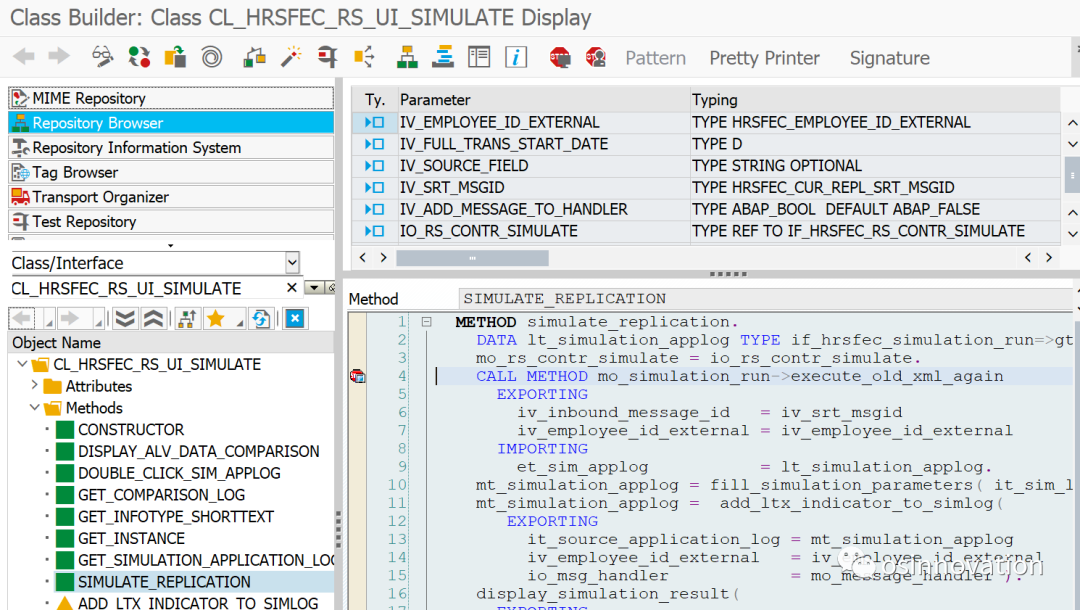Close the object list browser
Viewport: 1080px width, 610px height.
point(295,318)
